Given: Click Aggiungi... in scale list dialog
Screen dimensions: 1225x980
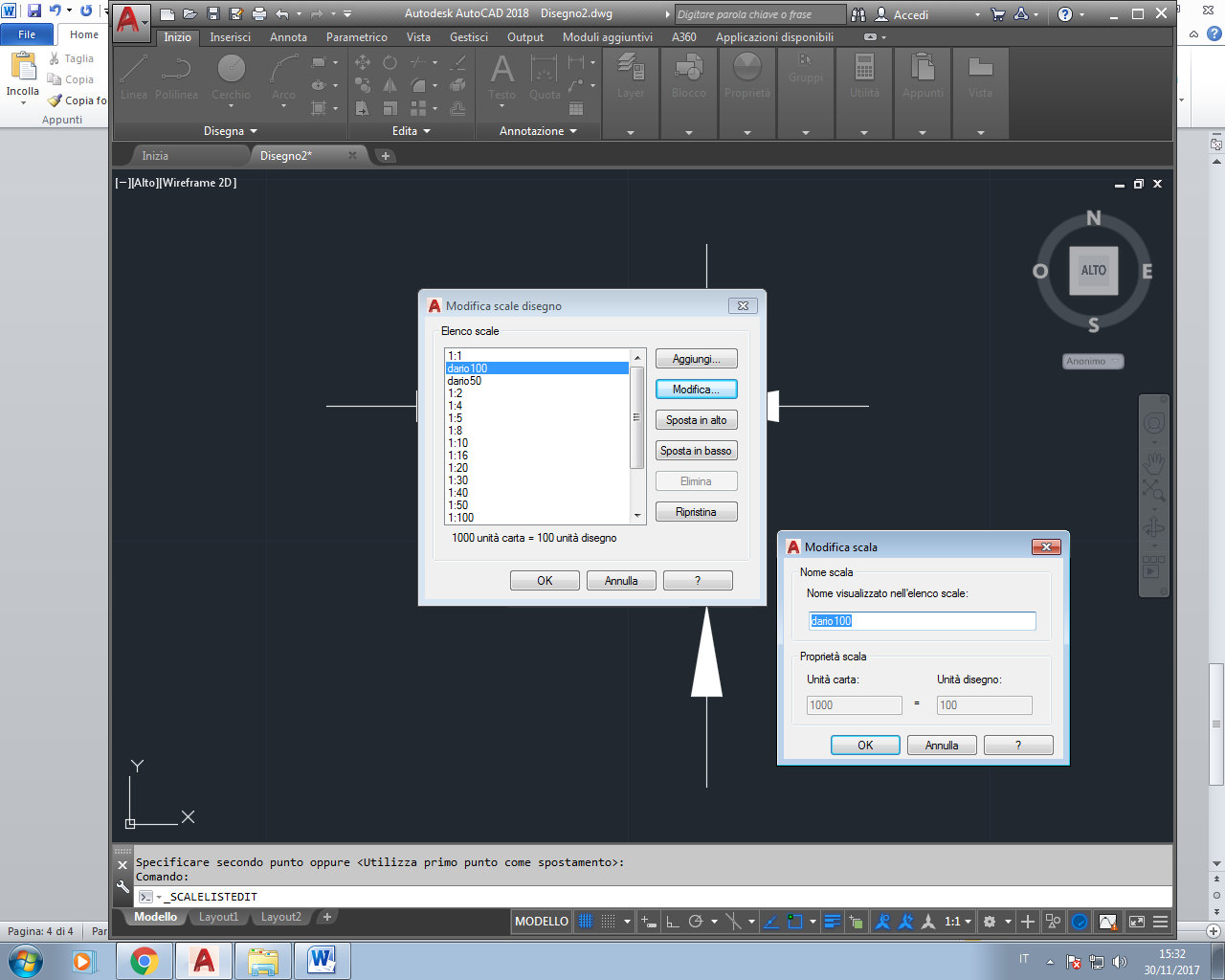Looking at the screenshot, I should (x=696, y=359).
